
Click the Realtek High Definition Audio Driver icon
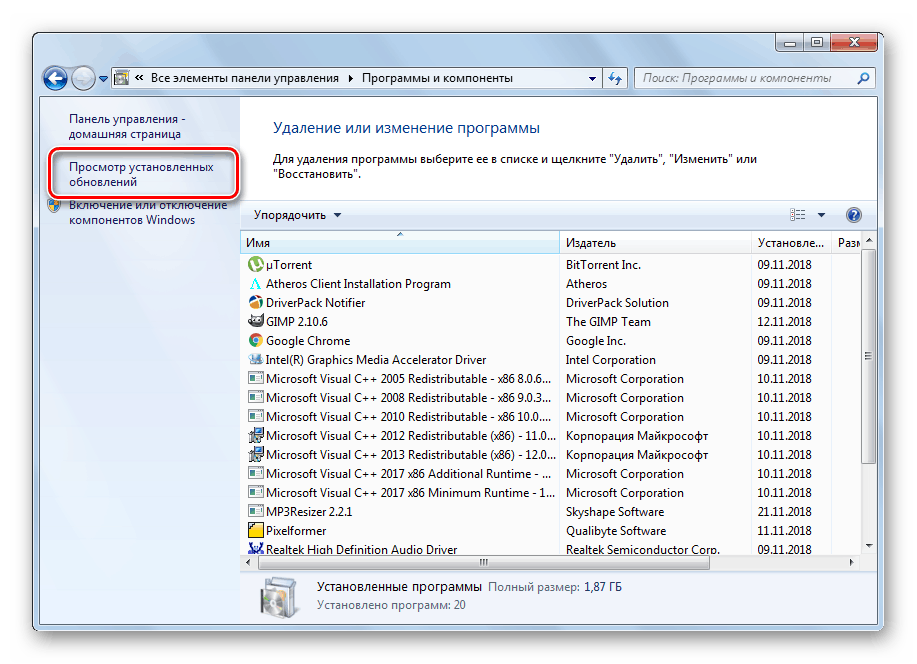(256, 548)
